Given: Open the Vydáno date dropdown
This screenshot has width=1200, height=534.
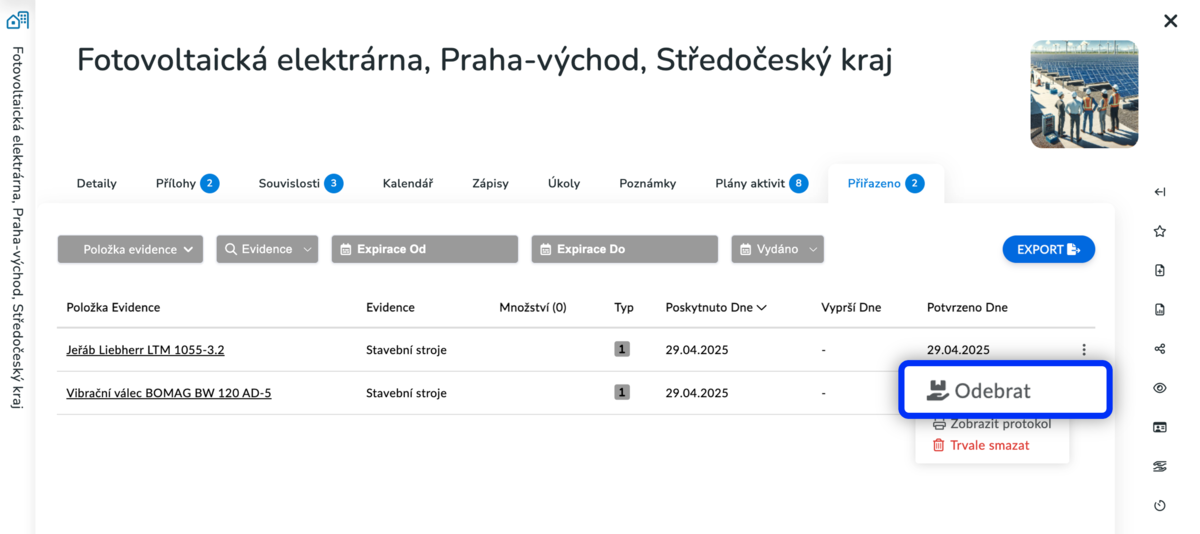Looking at the screenshot, I should click(777, 249).
